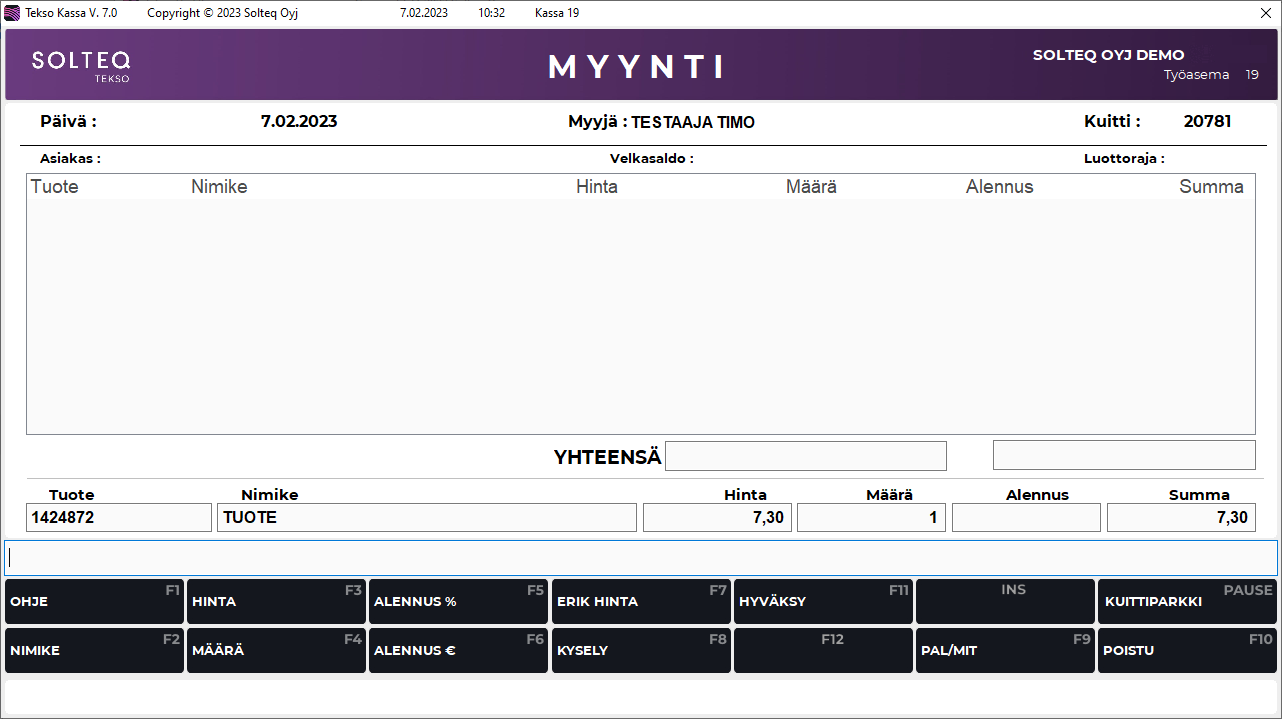Click the Tuote product code field

(119, 517)
